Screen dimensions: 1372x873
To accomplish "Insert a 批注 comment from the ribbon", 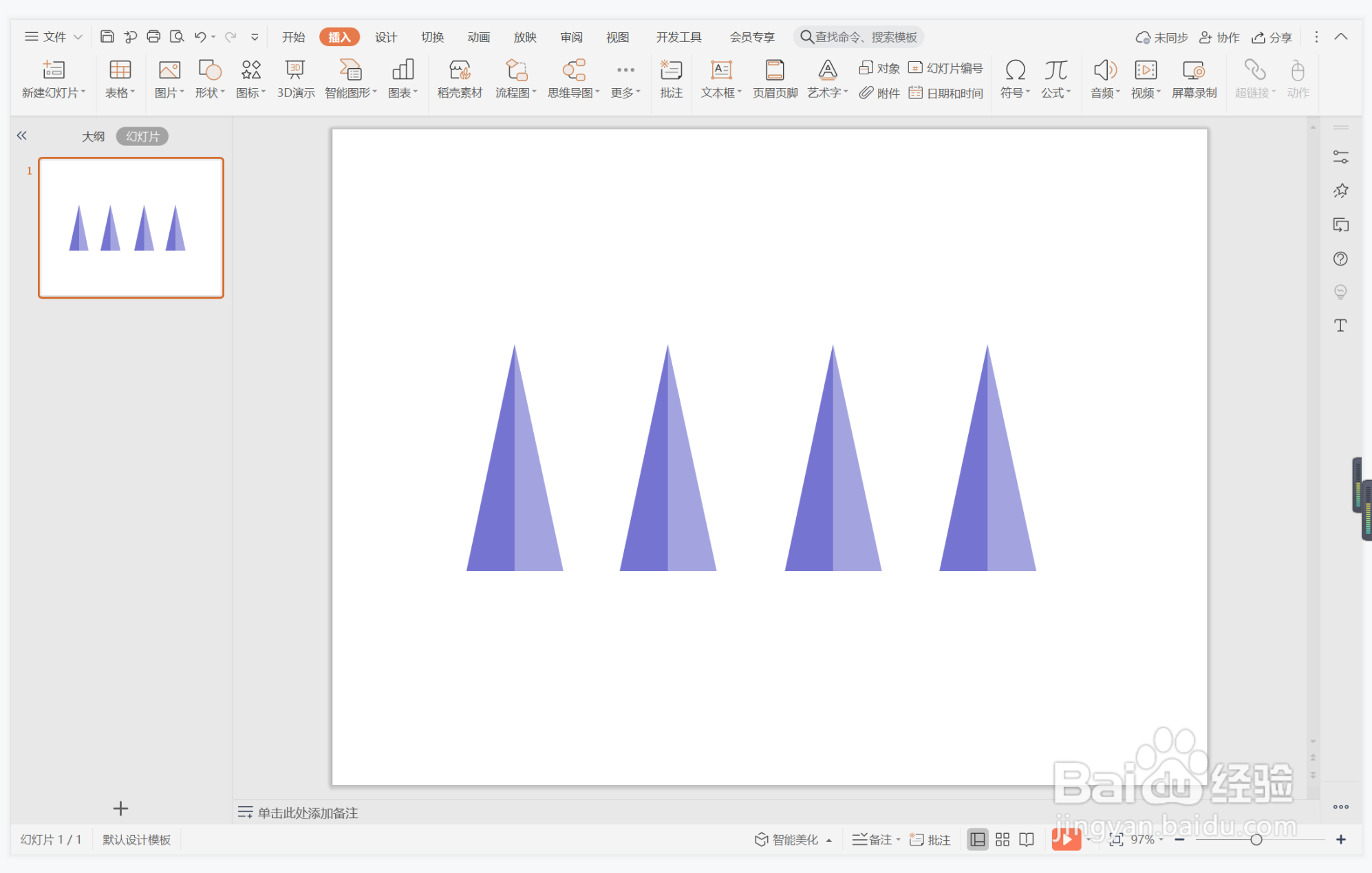I will (671, 78).
